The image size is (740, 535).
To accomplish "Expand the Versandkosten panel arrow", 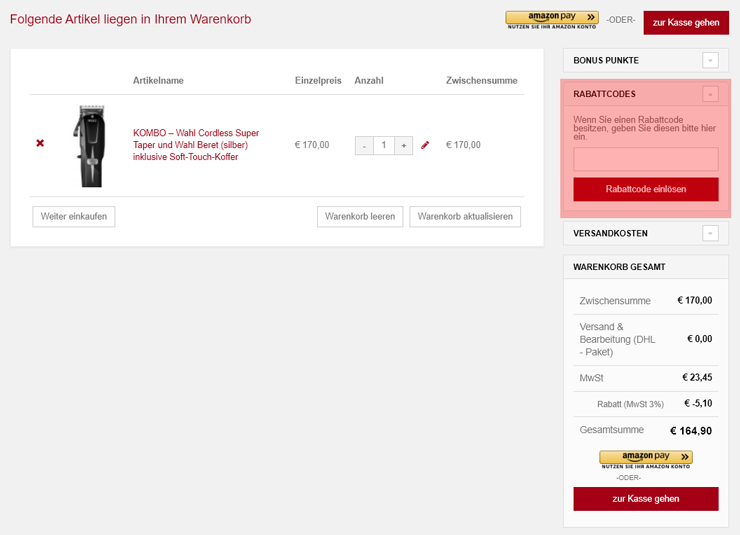I will (x=710, y=233).
